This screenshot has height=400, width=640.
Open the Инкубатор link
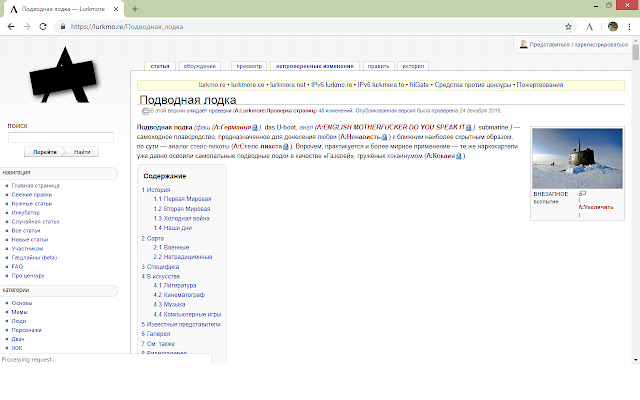pyautogui.click(x=26, y=212)
